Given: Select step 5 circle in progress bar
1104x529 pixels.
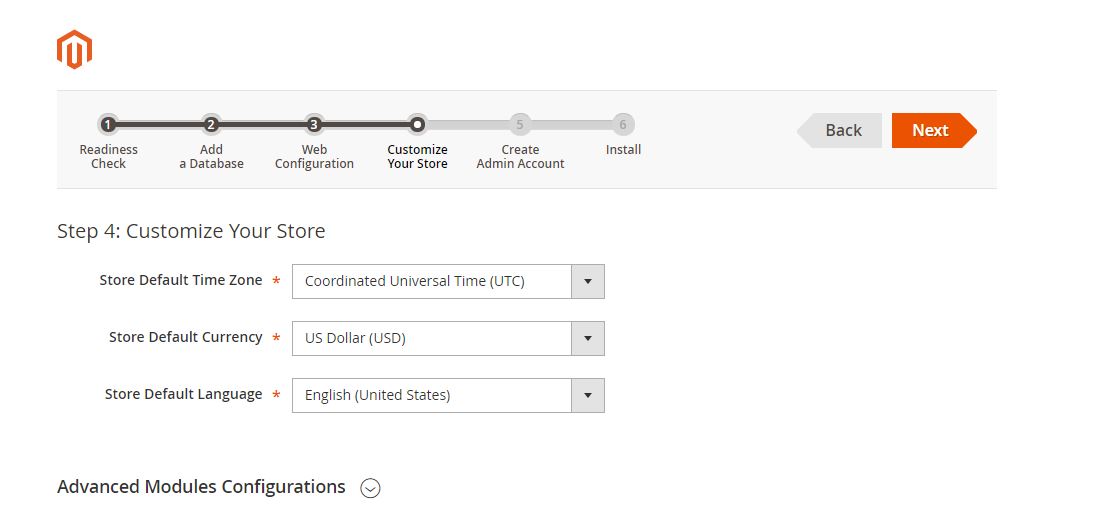Looking at the screenshot, I should [520, 125].
